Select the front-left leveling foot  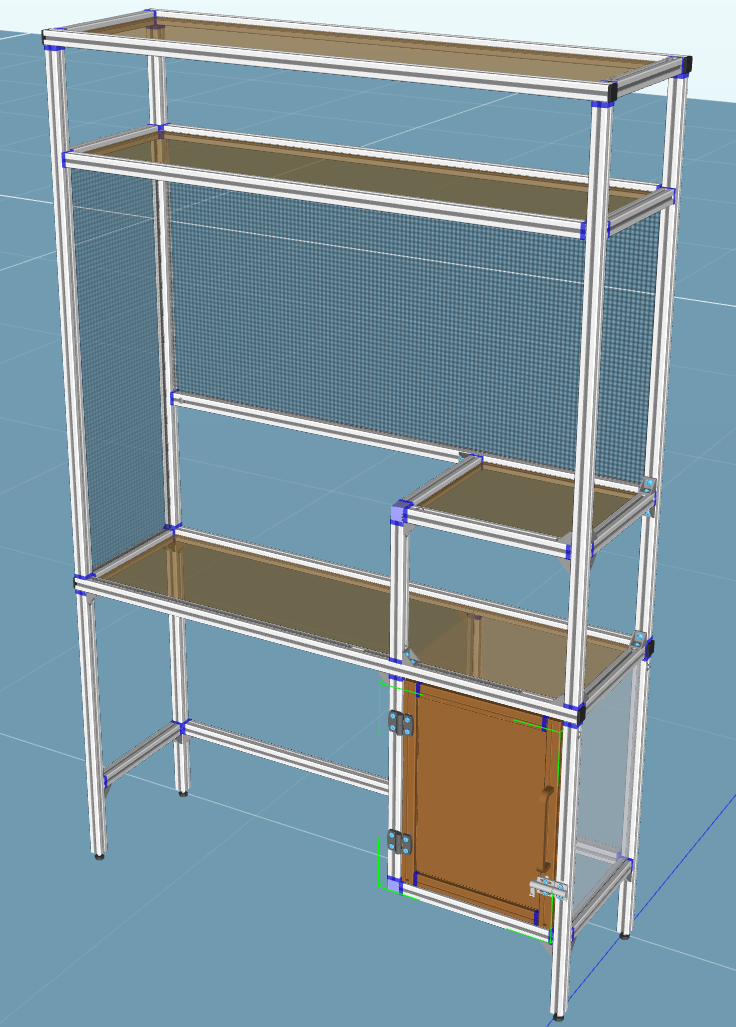pos(98,855)
